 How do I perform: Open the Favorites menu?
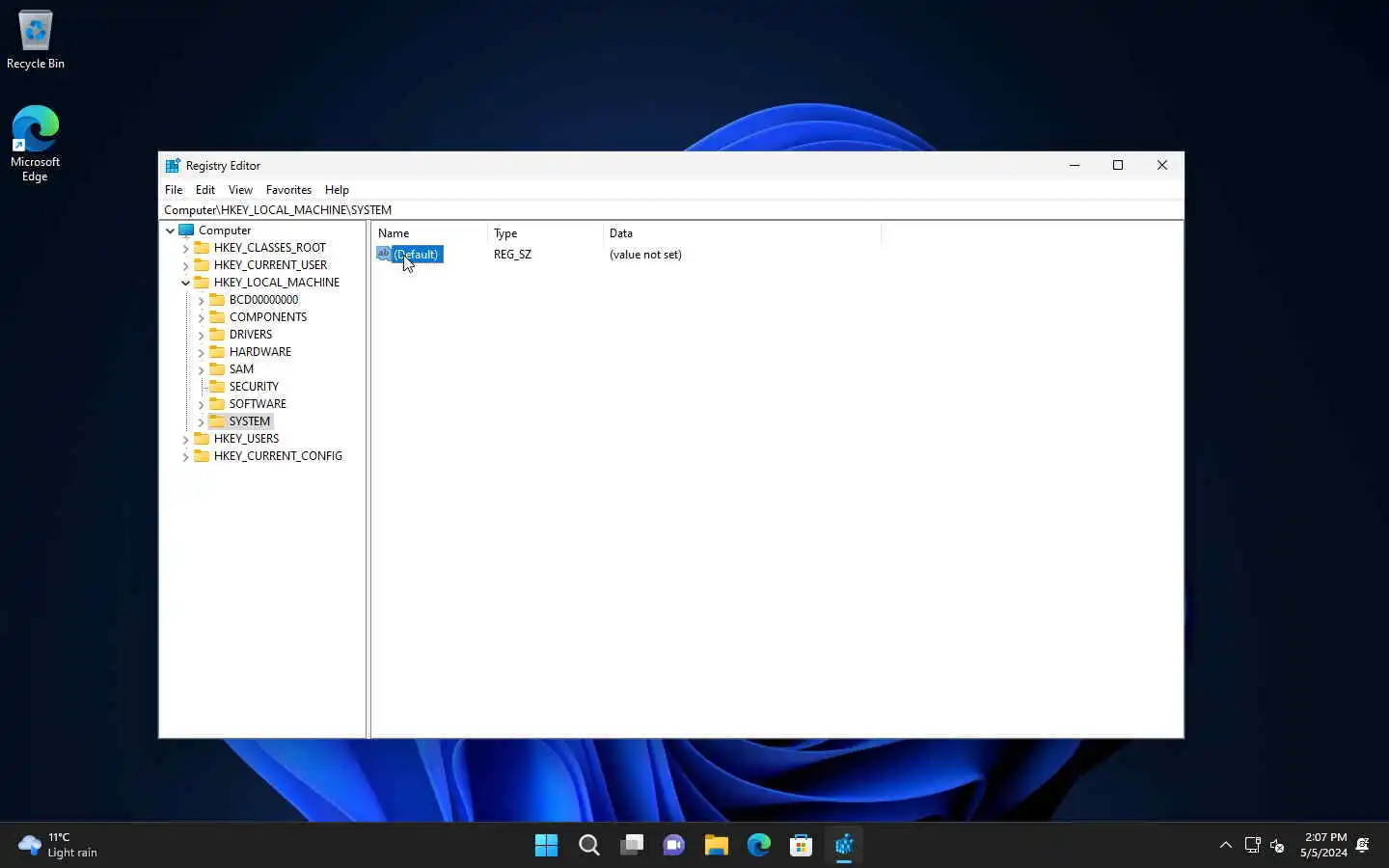tap(288, 190)
